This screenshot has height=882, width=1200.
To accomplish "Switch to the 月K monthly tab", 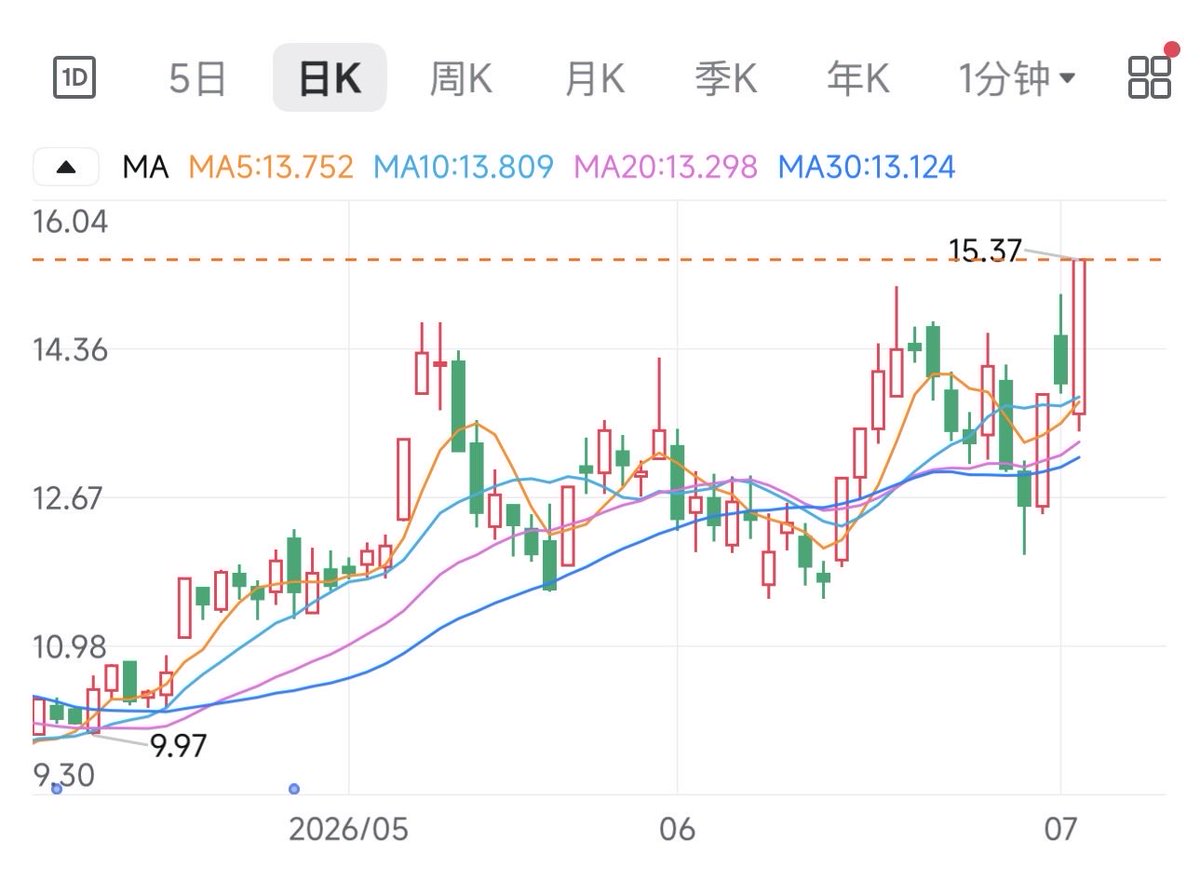I will pos(595,77).
